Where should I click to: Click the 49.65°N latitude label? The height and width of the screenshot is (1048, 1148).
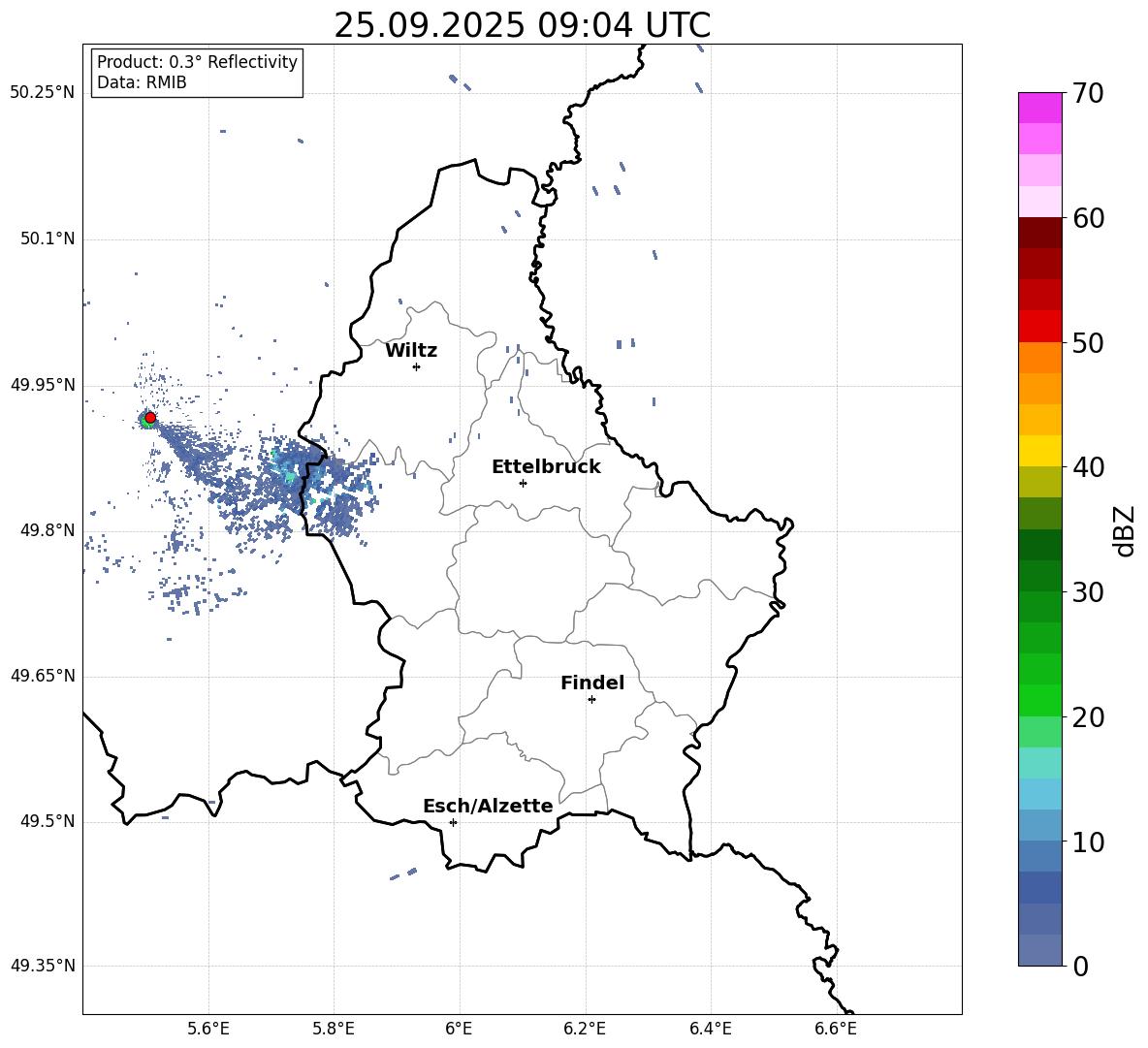point(43,676)
